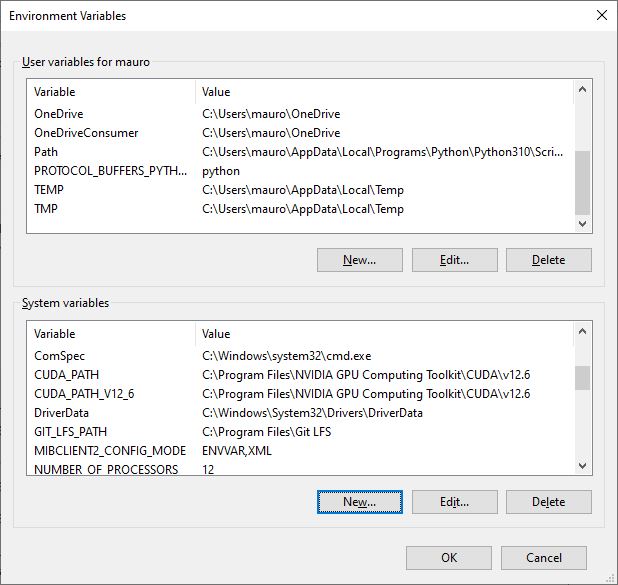Click the 'ENVVAR,XML' value cell
The image size is (618, 585).
[237, 451]
